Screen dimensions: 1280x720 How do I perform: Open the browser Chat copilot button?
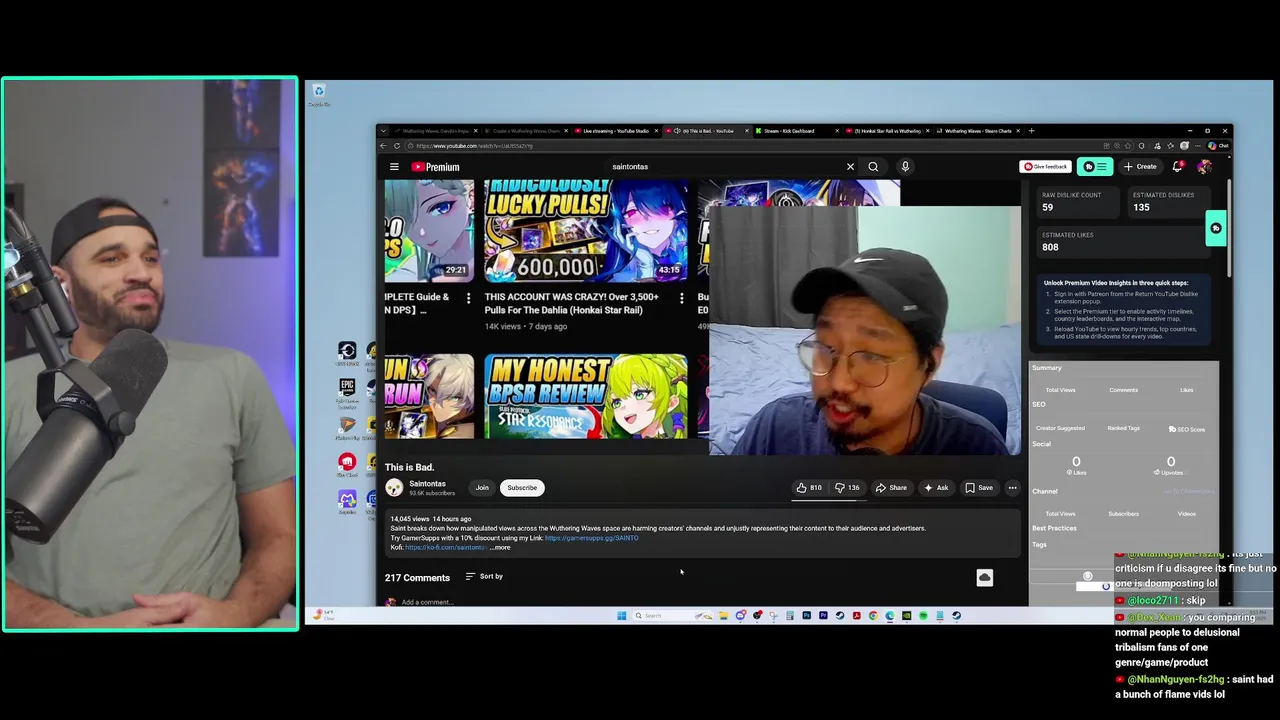point(1218,146)
